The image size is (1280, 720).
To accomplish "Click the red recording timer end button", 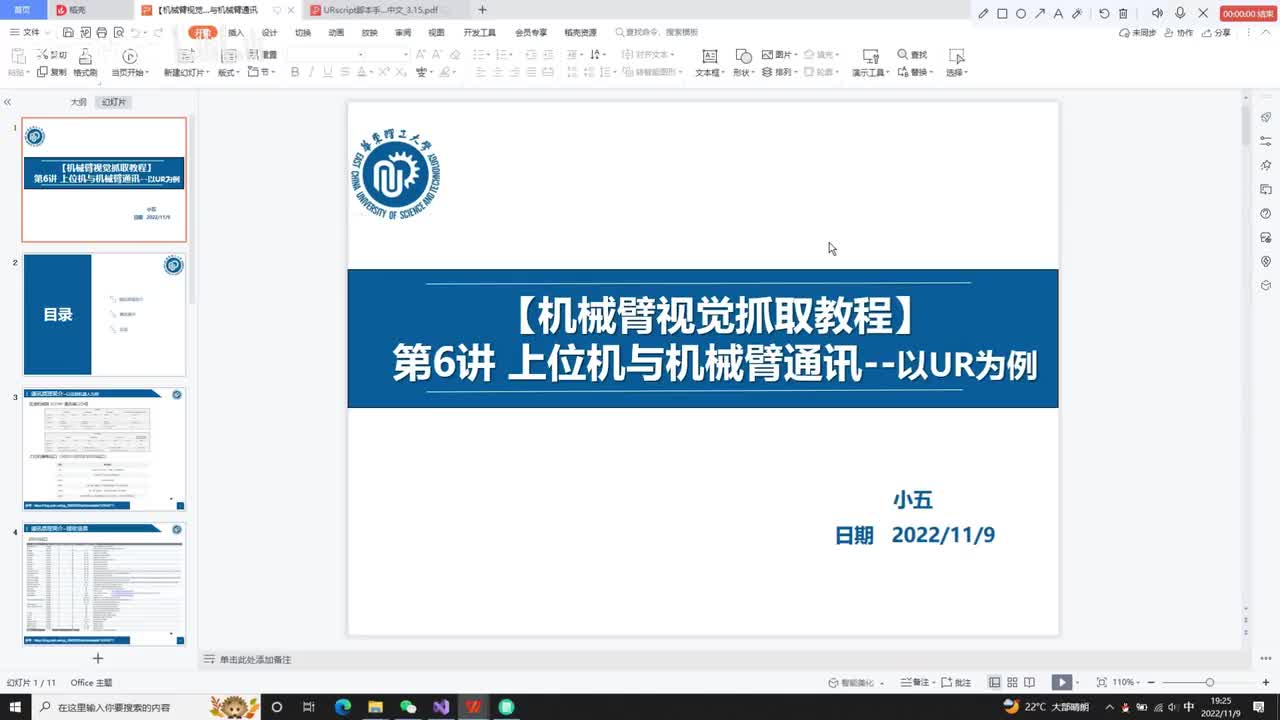I will pos(1248,13).
